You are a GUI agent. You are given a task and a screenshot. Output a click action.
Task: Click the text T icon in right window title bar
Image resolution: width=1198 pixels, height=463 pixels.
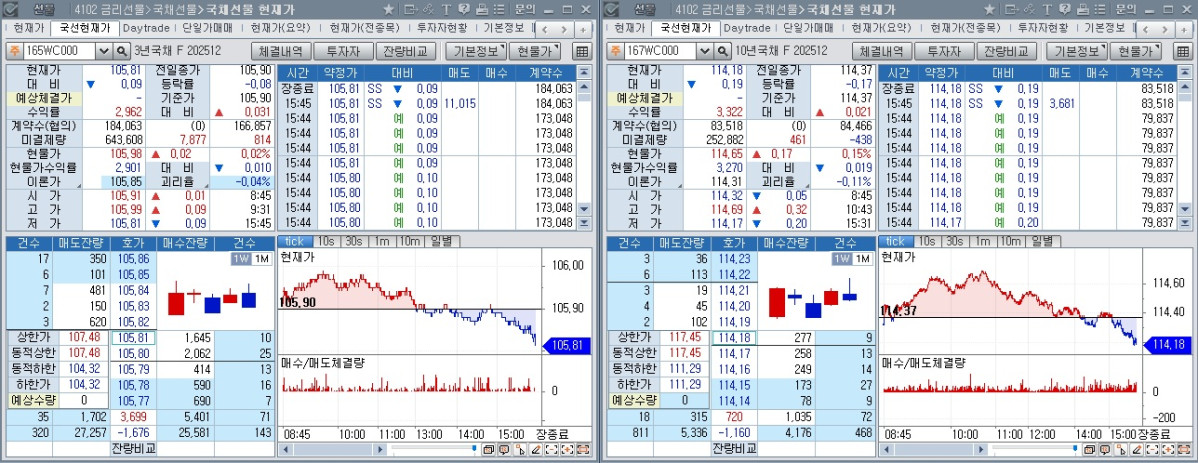[1047, 10]
